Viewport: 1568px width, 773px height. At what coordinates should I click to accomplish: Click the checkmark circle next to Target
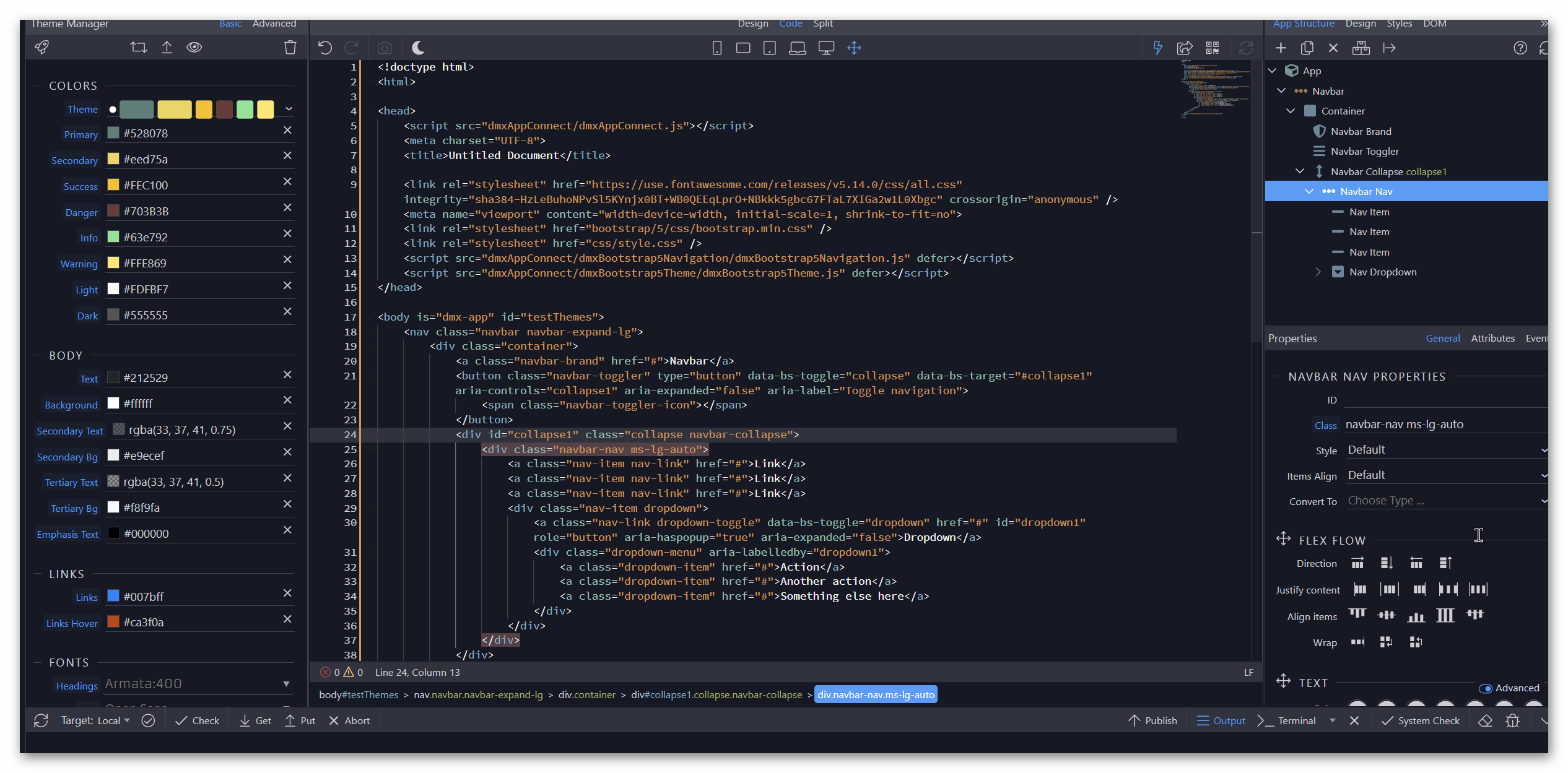[148, 720]
